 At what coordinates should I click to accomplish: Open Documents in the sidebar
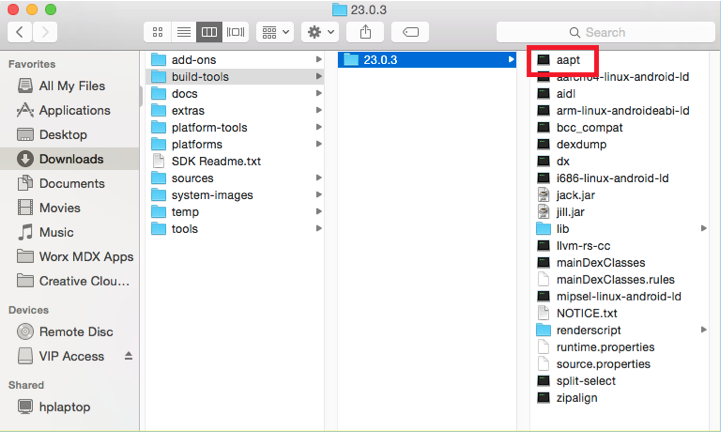tap(70, 184)
